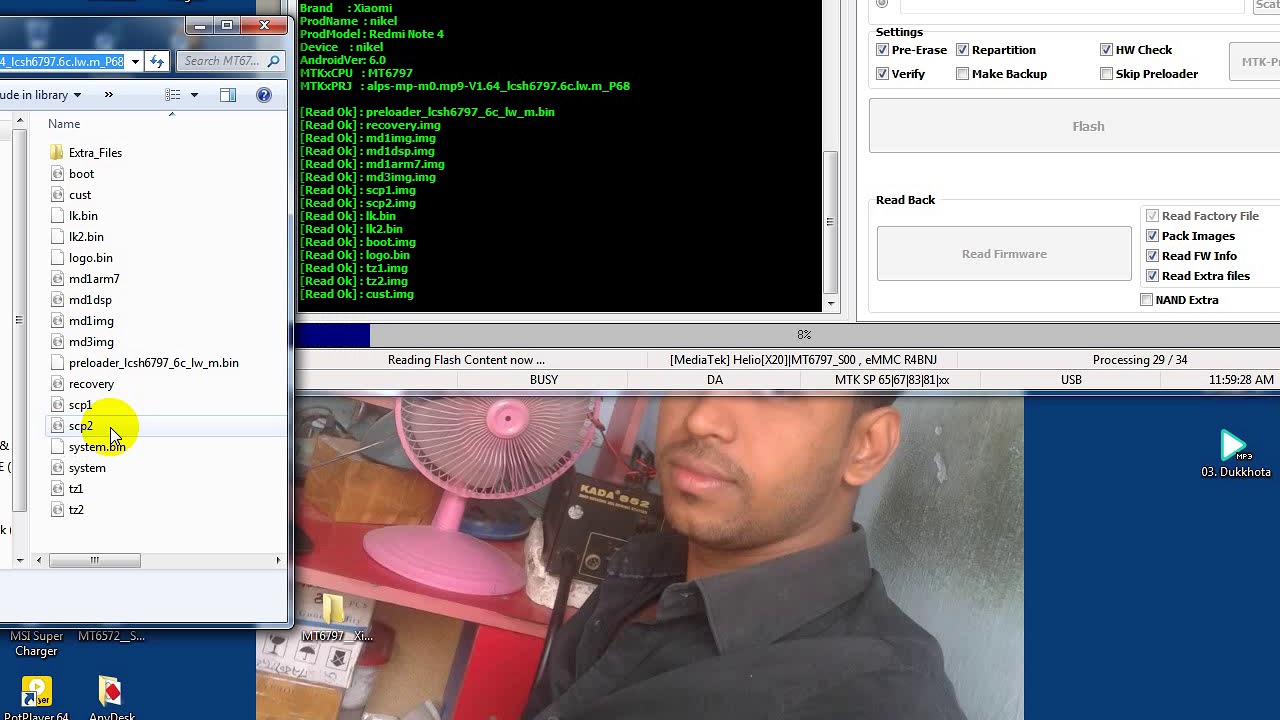Click 'Processing 29 / 34' status text

pos(1140,360)
